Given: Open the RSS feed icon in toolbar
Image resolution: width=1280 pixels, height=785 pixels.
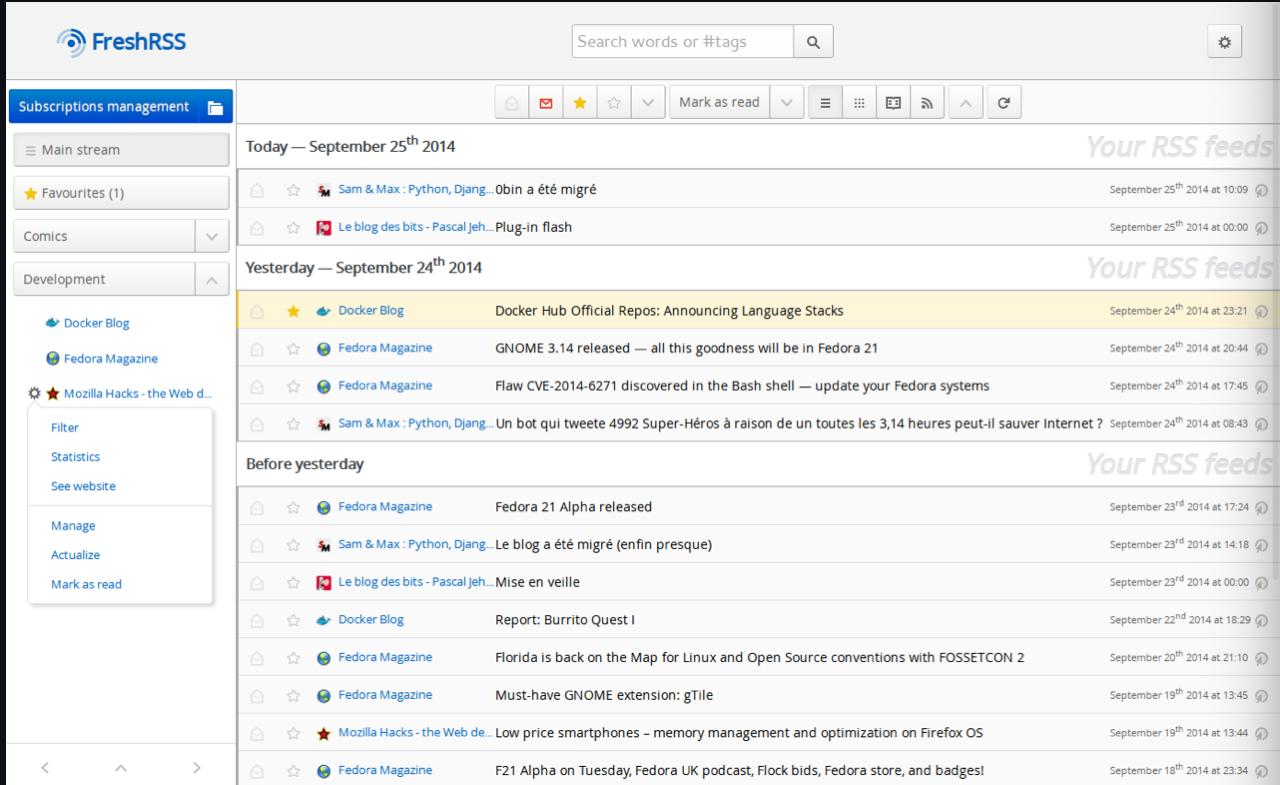Looking at the screenshot, I should coord(927,102).
